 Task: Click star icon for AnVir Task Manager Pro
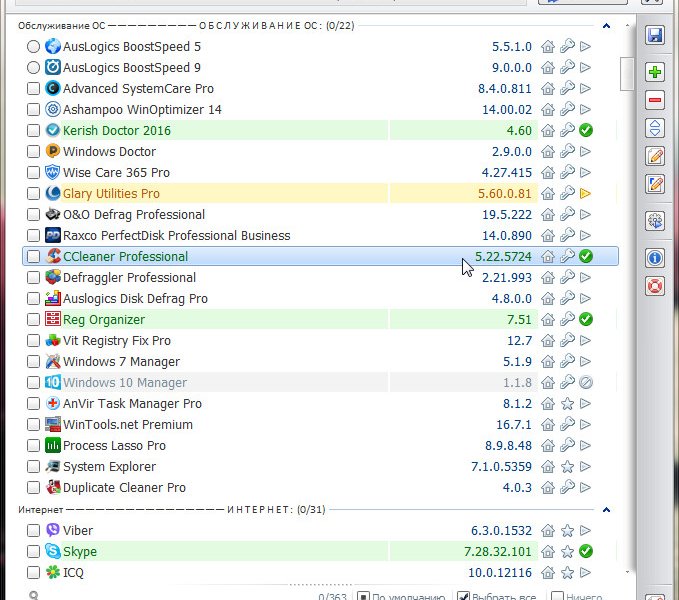click(567, 403)
